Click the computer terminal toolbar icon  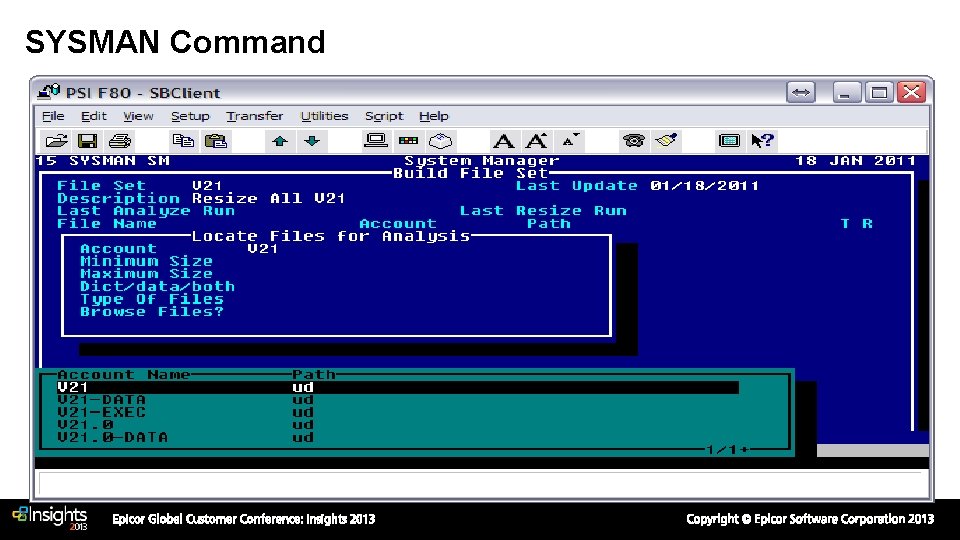[x=375, y=141]
